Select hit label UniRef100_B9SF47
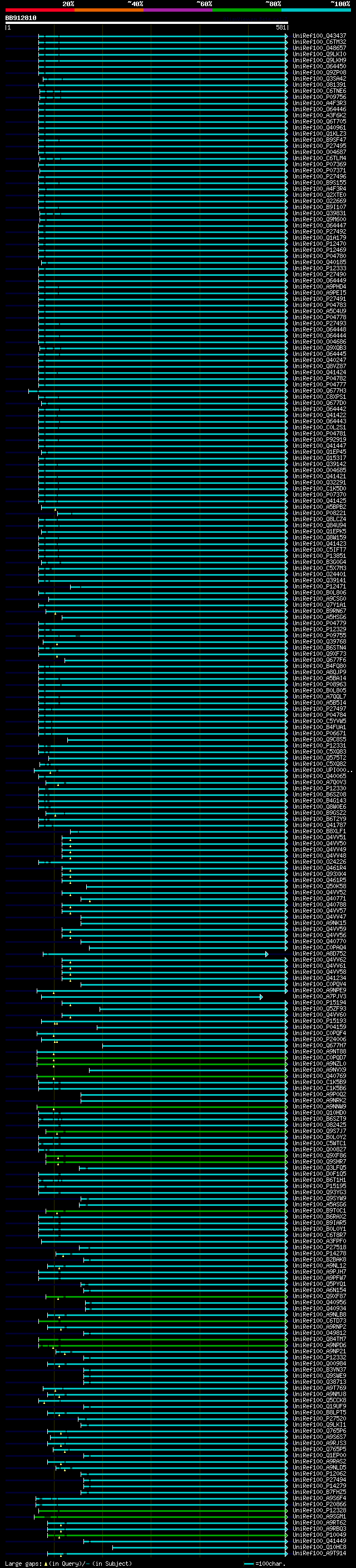The height and width of the screenshot is (1568, 356). pyautogui.click(x=319, y=140)
